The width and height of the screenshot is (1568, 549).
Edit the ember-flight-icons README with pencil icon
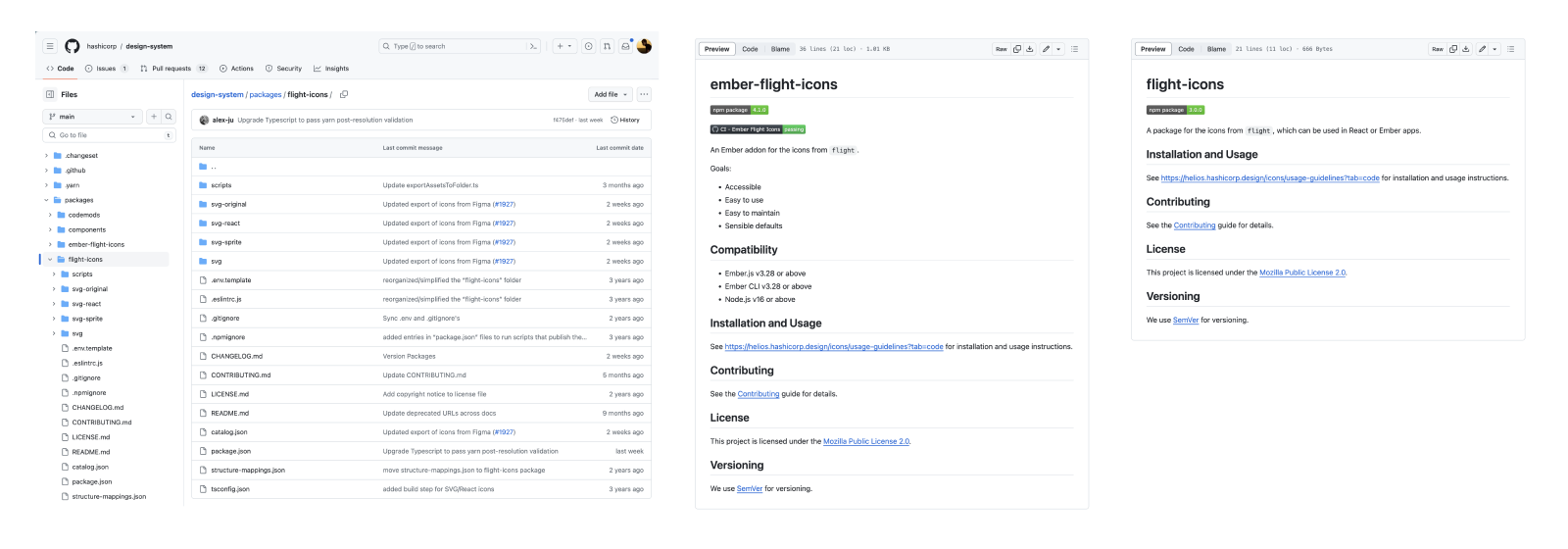tap(1047, 49)
